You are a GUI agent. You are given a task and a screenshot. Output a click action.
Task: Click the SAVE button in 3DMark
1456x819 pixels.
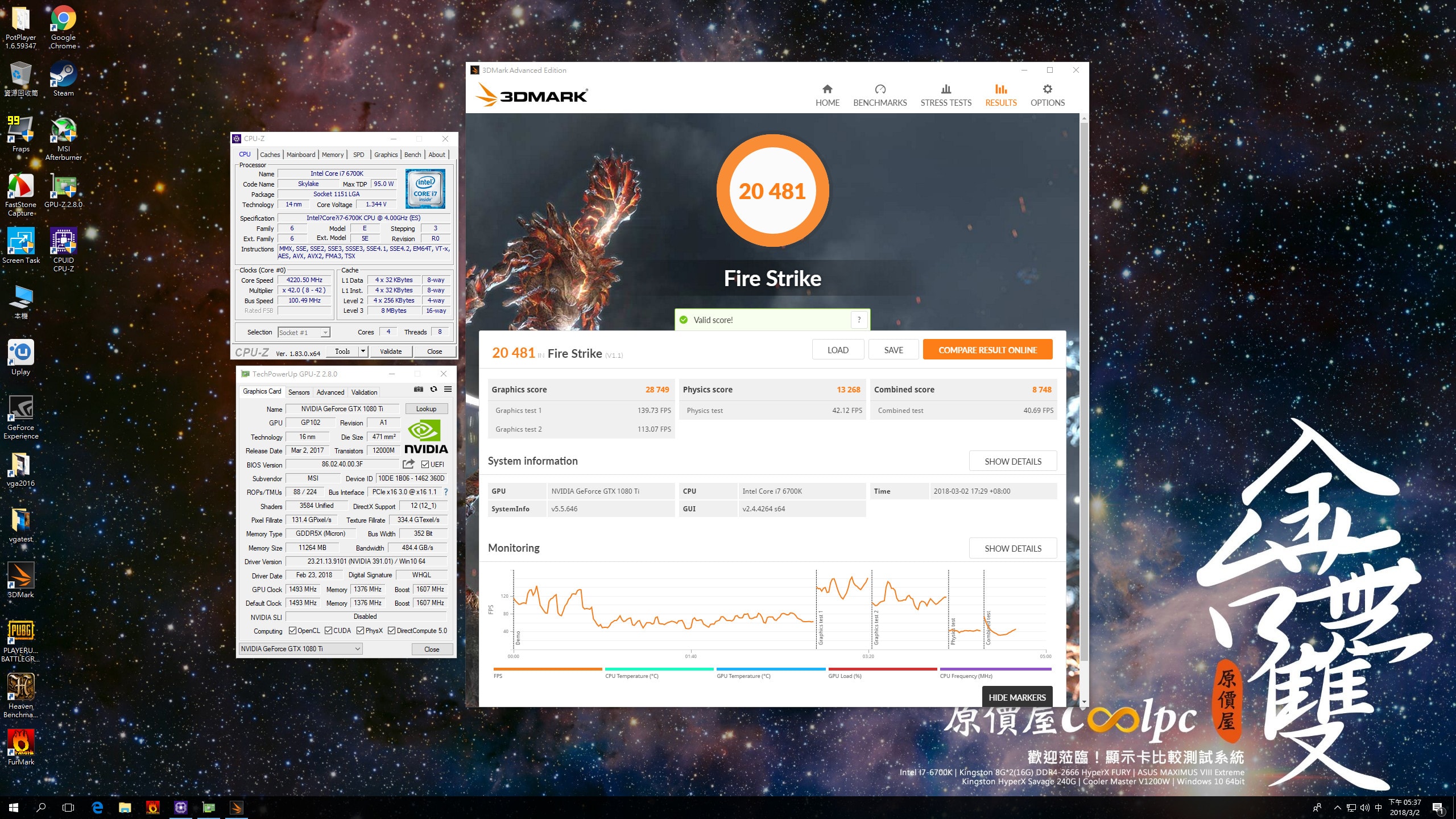894,350
